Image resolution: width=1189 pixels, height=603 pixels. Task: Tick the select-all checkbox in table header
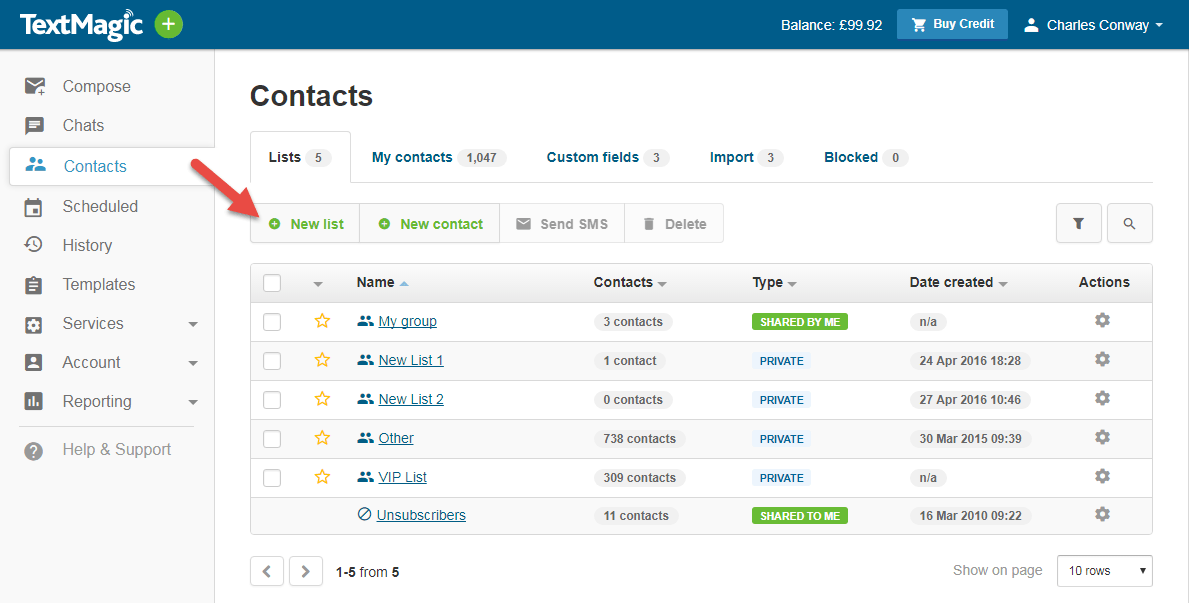271,282
